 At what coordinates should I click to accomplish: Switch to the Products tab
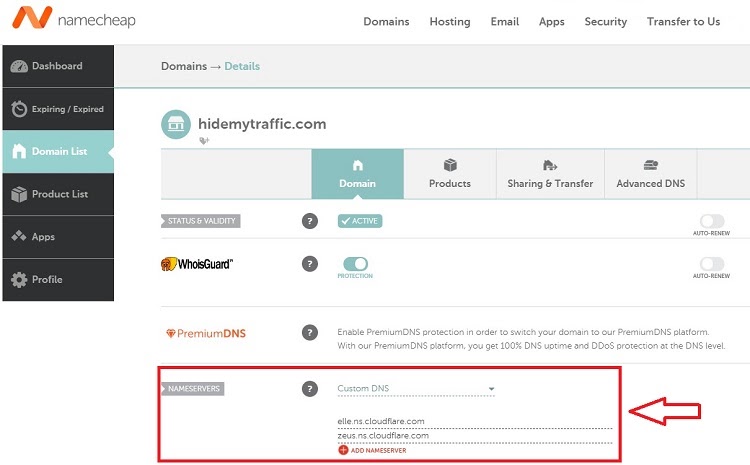click(450, 174)
